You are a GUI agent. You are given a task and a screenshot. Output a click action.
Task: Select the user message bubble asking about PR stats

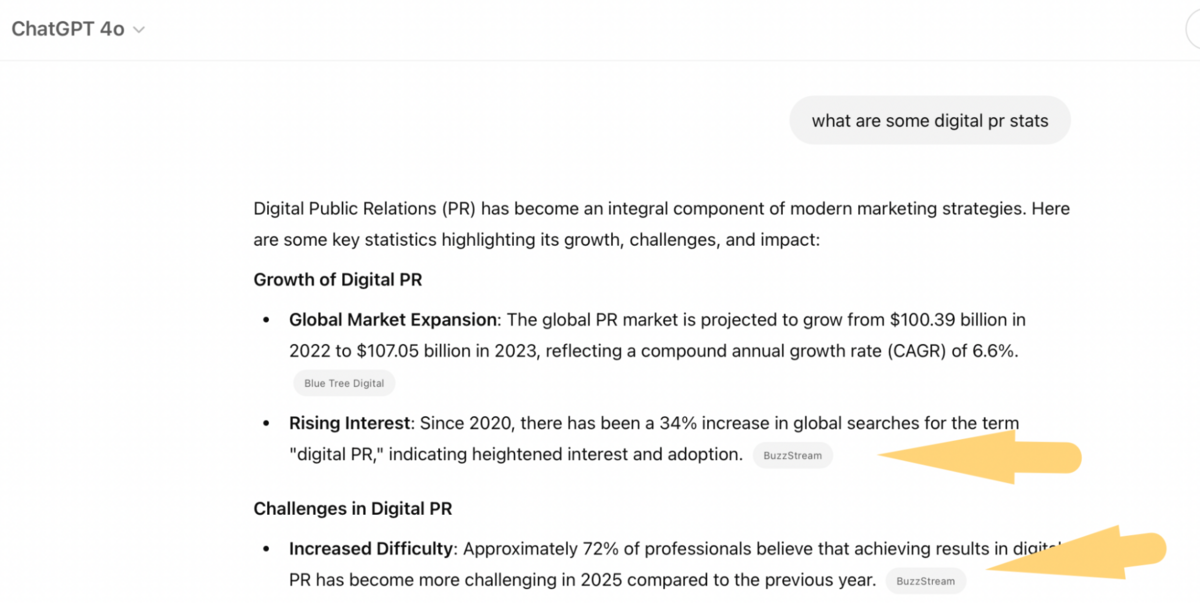click(929, 120)
